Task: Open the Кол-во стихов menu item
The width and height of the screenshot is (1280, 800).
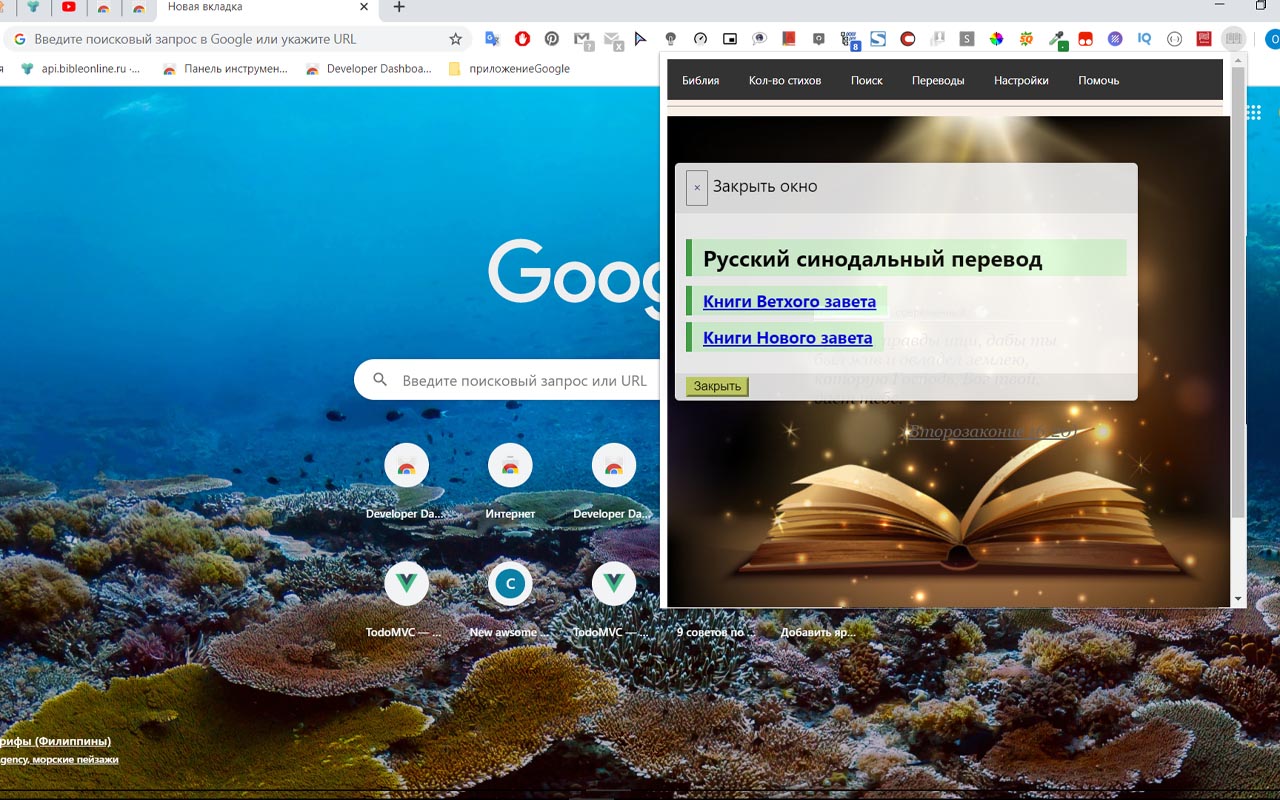Action: point(785,80)
